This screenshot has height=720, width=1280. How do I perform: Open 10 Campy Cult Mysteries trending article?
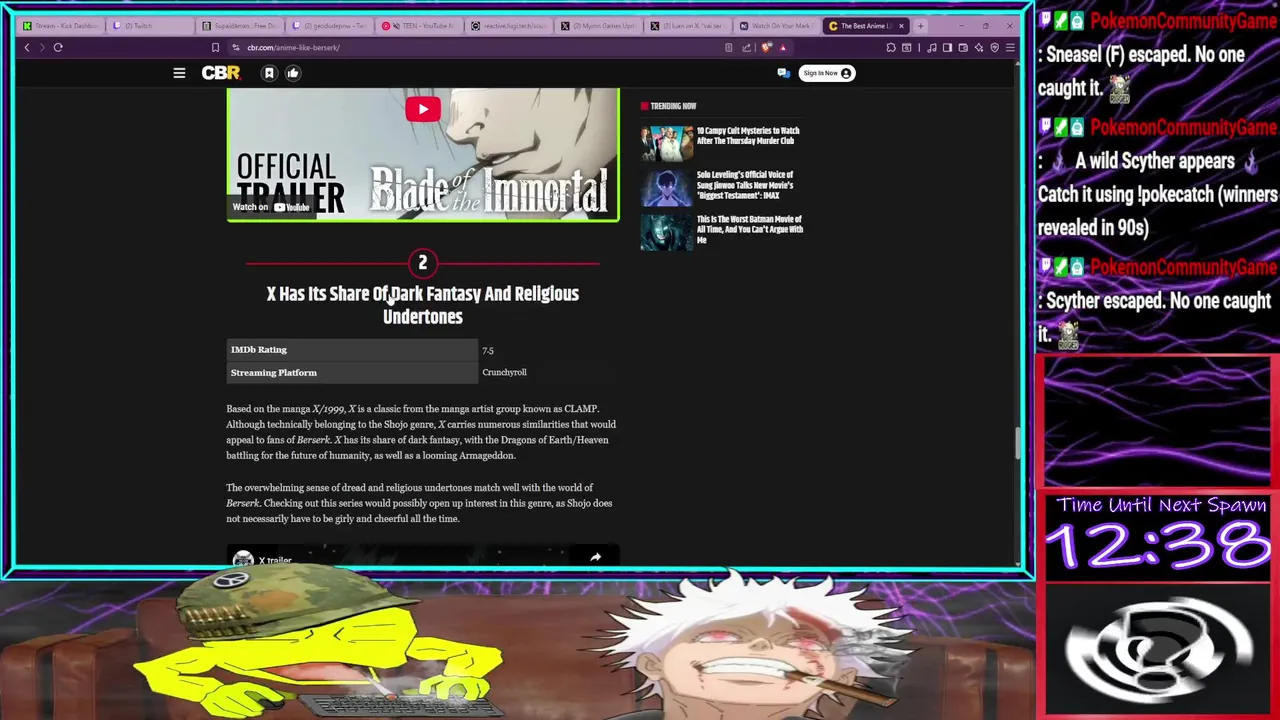748,136
